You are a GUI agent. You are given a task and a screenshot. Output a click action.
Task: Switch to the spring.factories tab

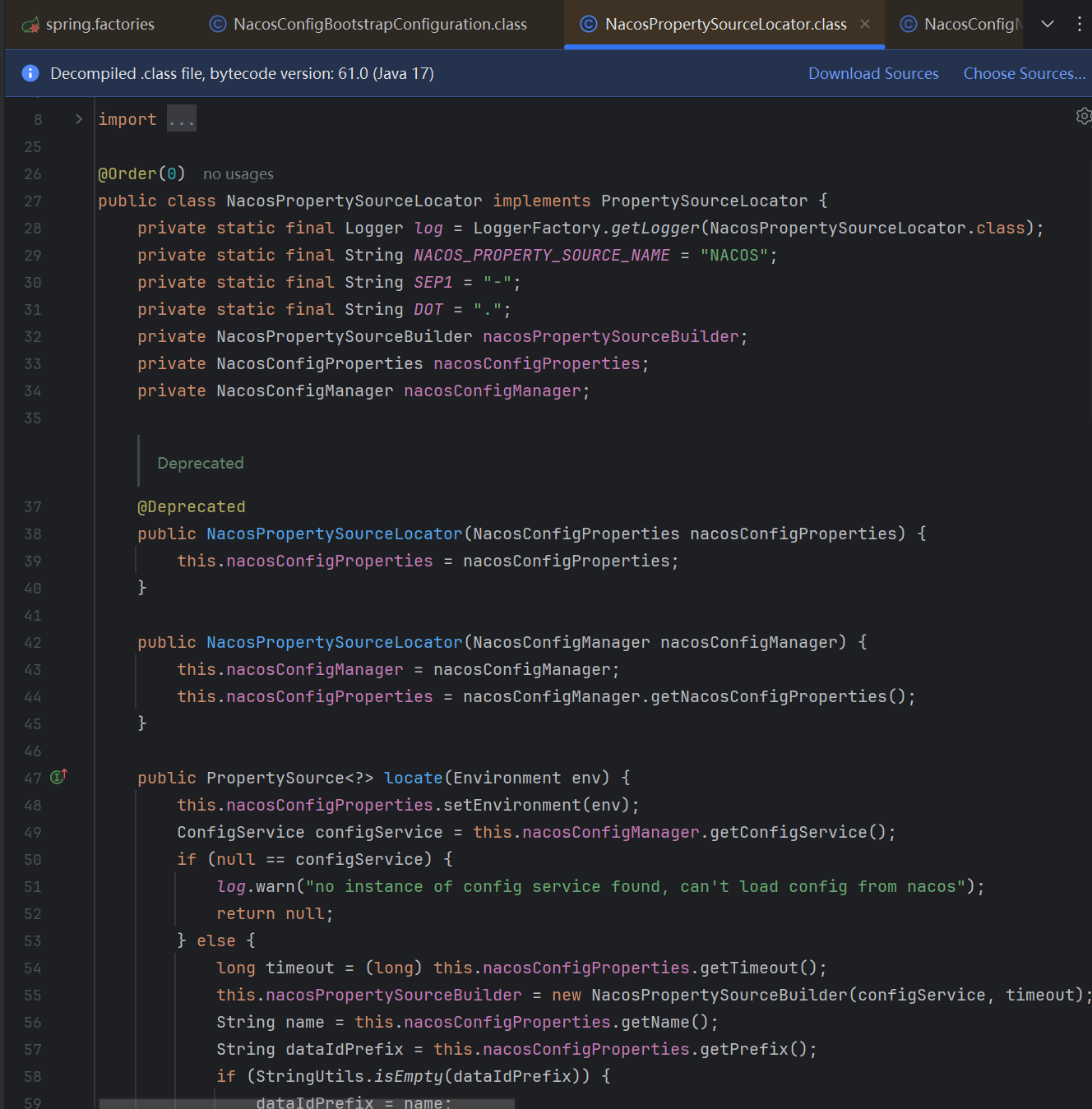click(99, 25)
